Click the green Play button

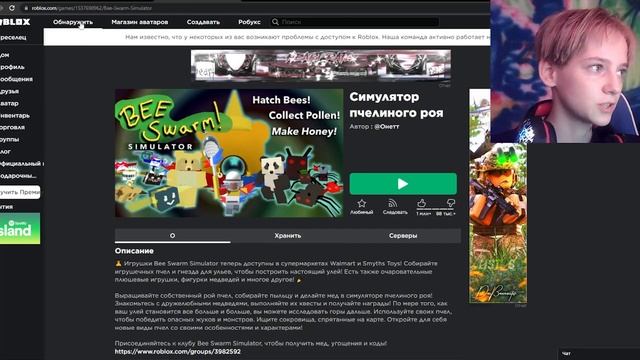click(x=403, y=184)
